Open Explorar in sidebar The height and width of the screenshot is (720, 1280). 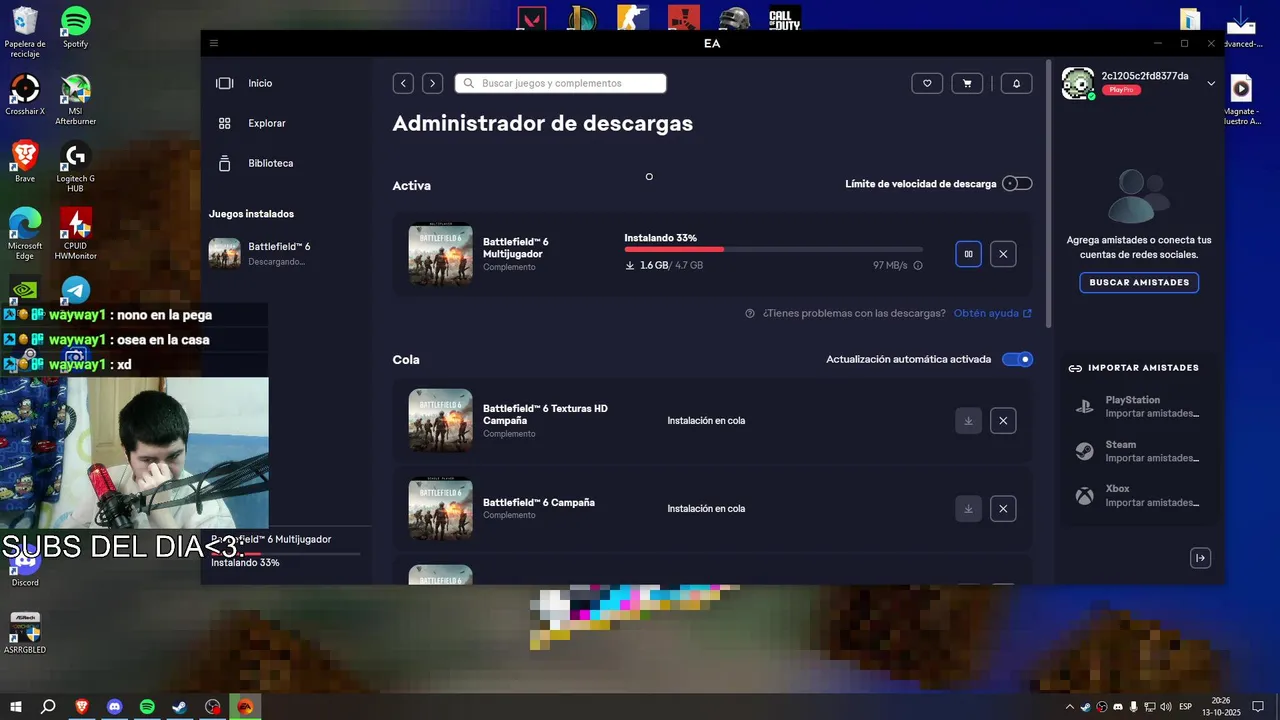pyautogui.click(x=266, y=123)
